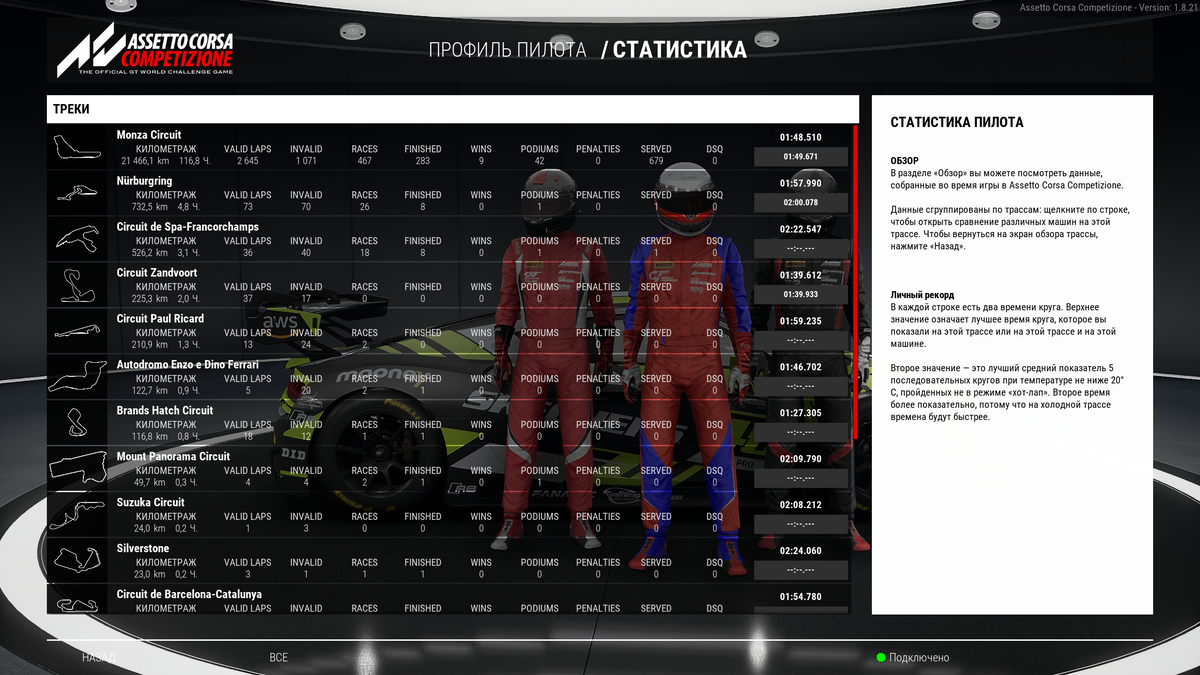
Task: Open the Circuit de Spa-Francorchamps row title
Action: tap(188, 227)
